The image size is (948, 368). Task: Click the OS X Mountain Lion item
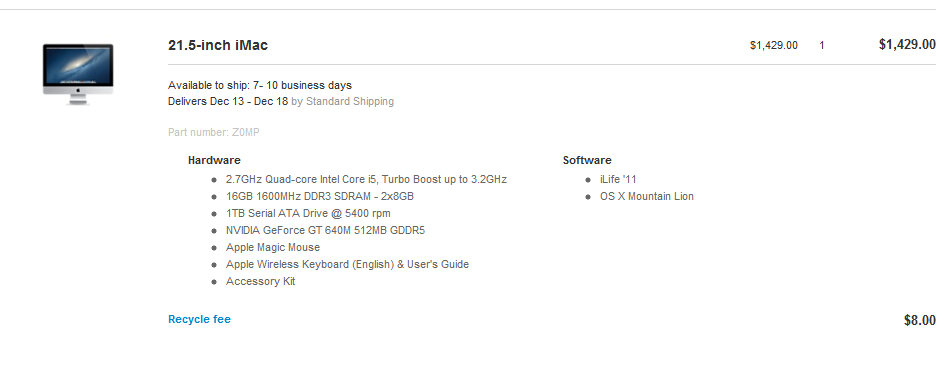point(646,196)
